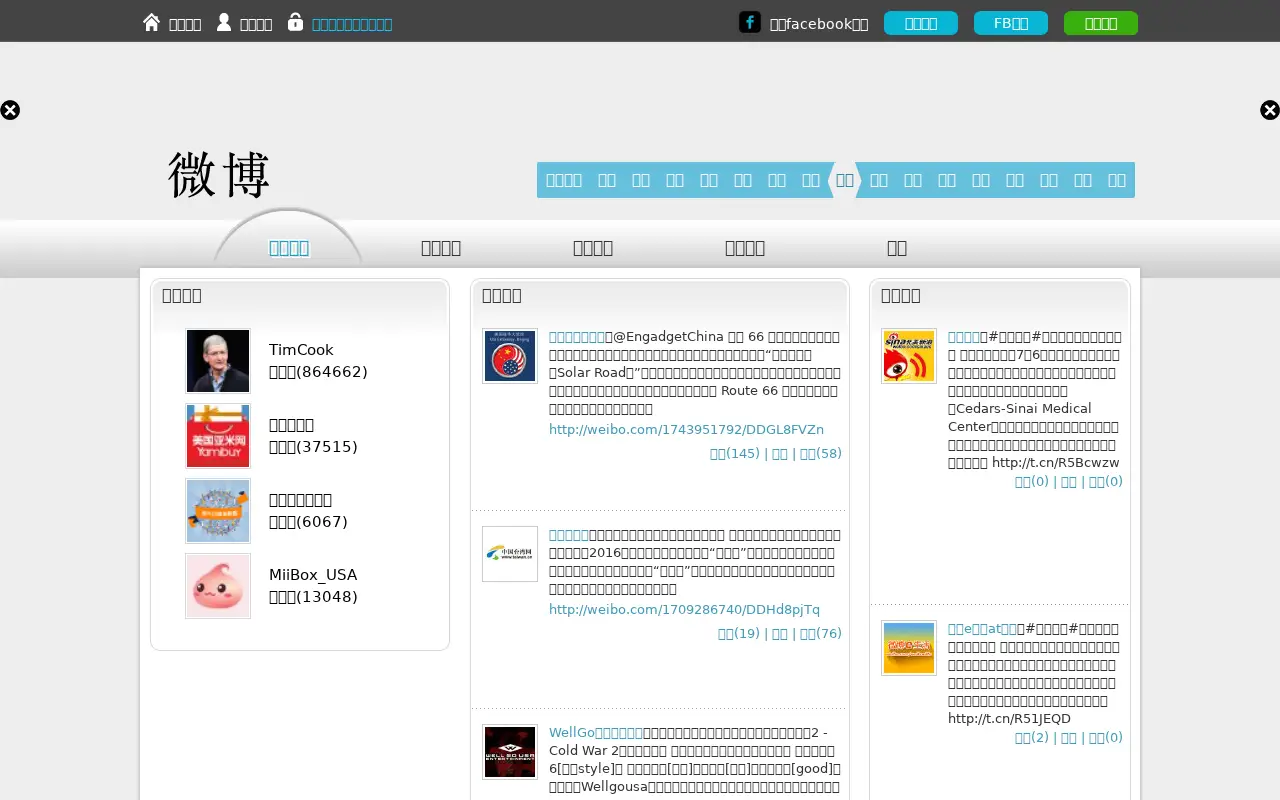Click the Weibo calligraphy logo

219,175
